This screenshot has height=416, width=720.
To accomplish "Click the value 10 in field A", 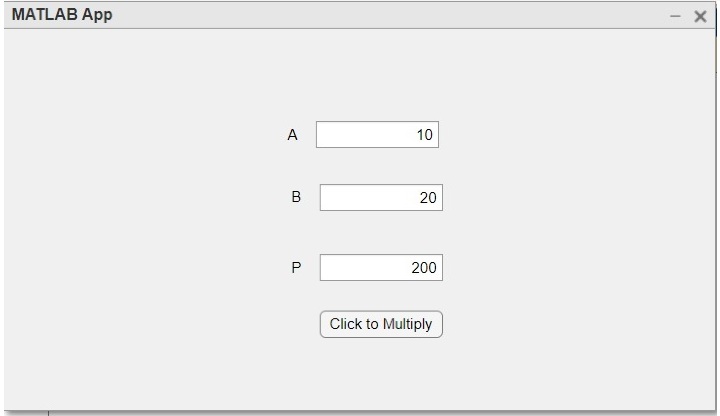I will (425, 135).
